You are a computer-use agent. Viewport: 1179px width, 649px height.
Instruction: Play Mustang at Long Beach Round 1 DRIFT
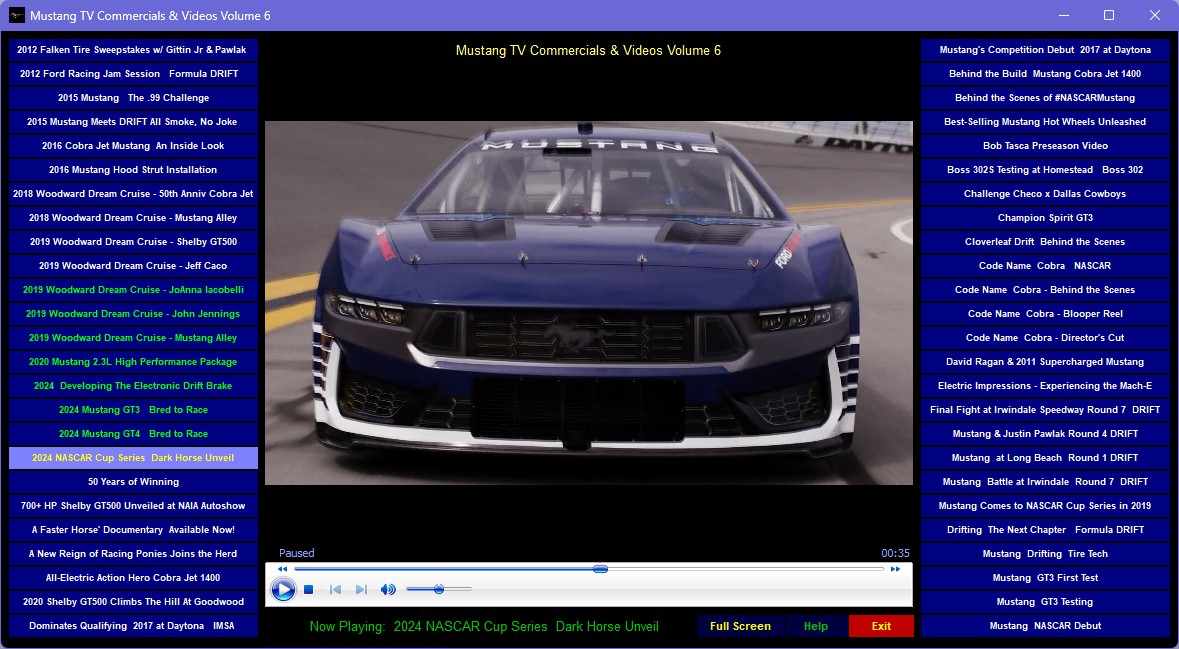click(x=1045, y=458)
